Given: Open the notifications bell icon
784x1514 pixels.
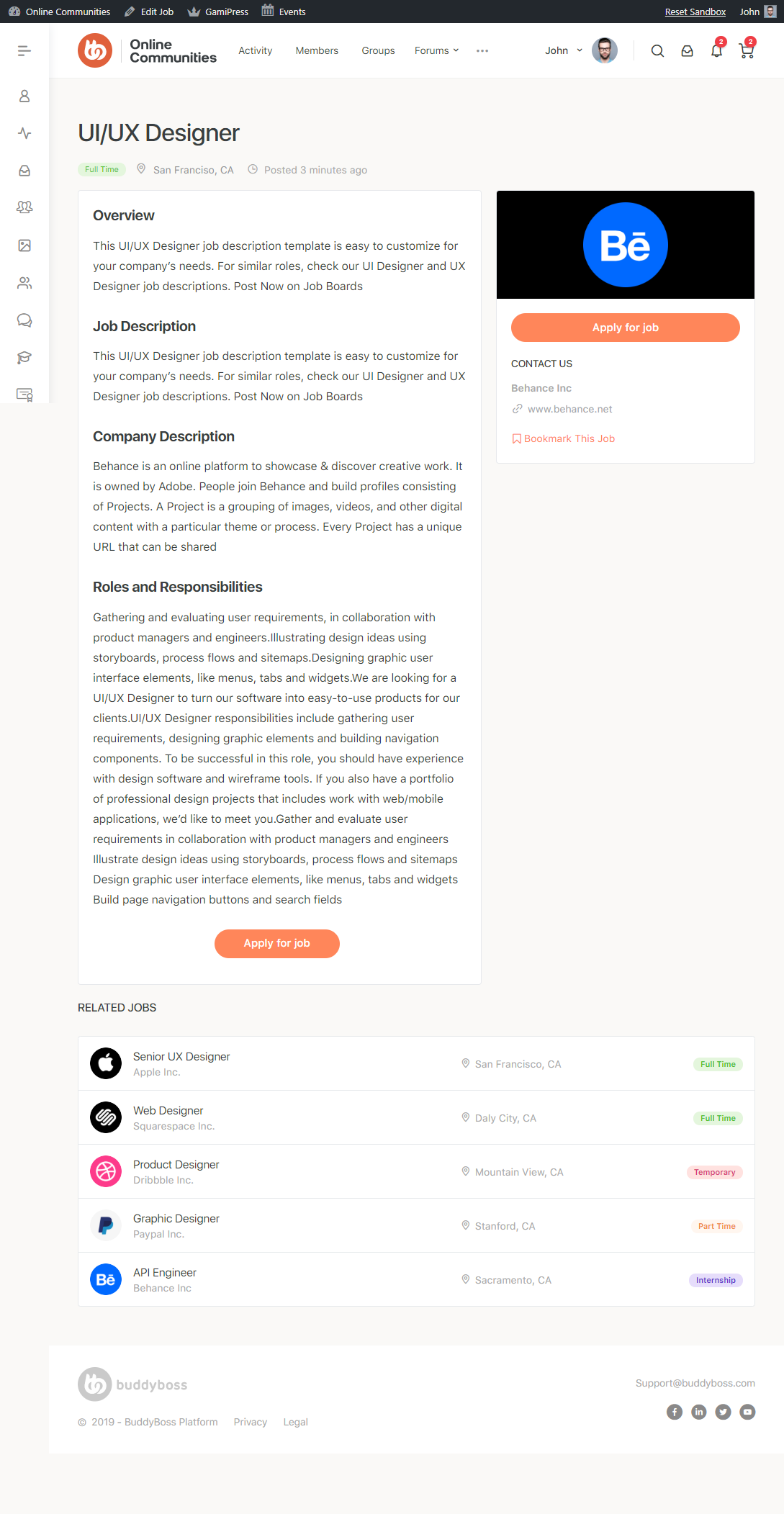Looking at the screenshot, I should [x=716, y=51].
